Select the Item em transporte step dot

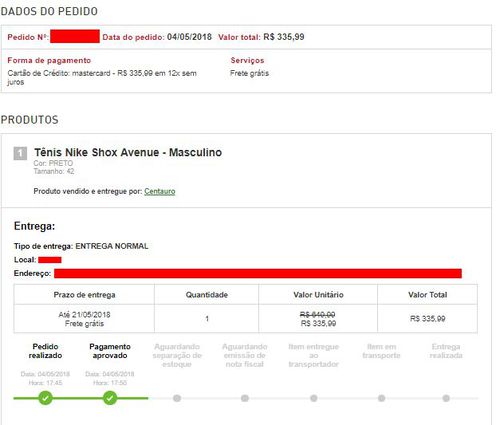point(382,398)
